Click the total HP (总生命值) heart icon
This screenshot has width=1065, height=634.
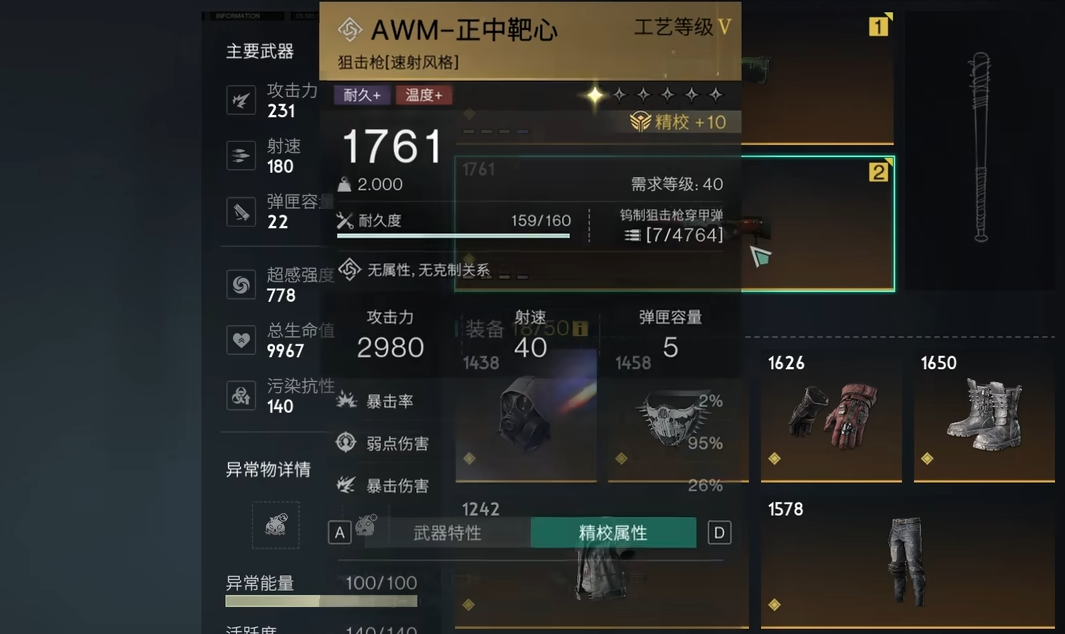click(240, 340)
